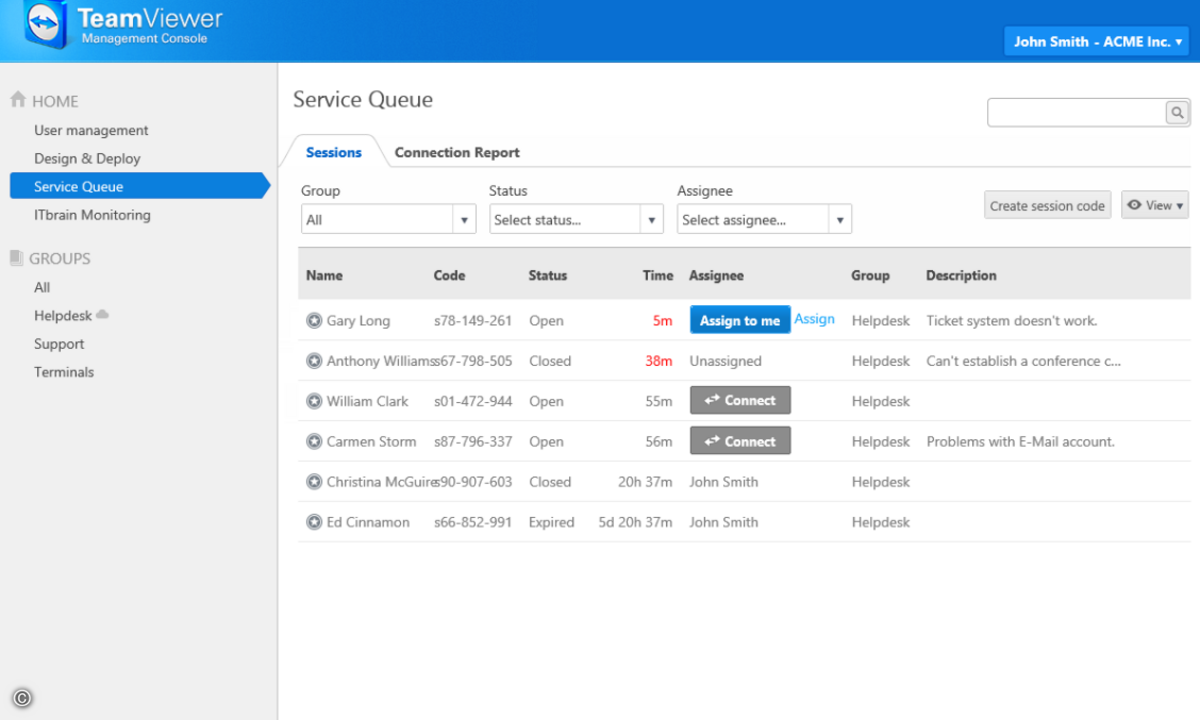Click the Groups icon in sidebar
This screenshot has width=1200, height=720.
pyautogui.click(x=16, y=258)
